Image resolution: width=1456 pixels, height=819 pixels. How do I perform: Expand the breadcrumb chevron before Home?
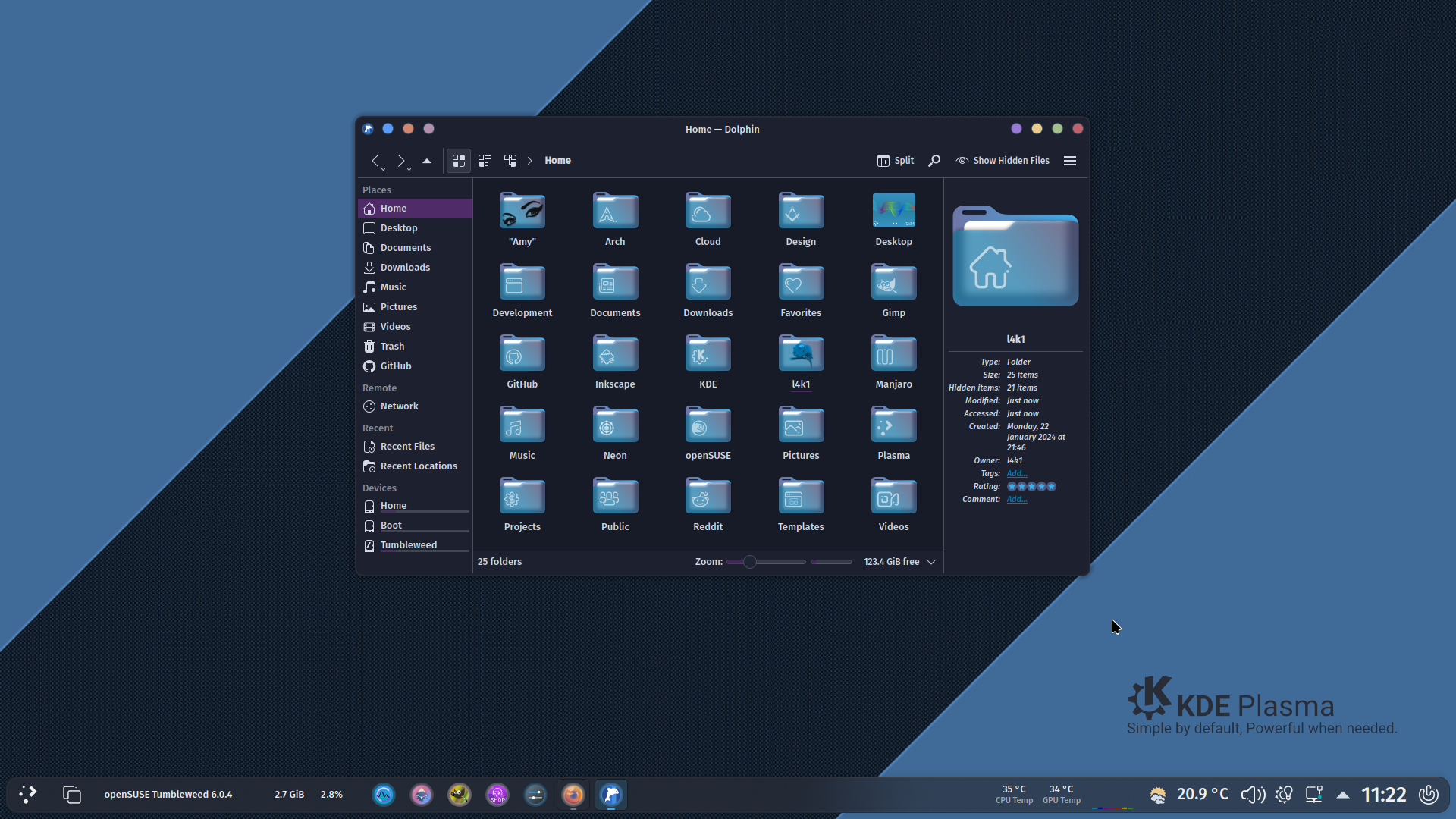tap(530, 161)
